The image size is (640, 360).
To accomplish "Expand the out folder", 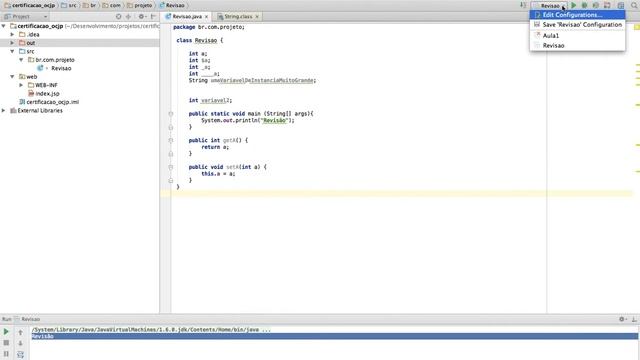I will click(12, 43).
